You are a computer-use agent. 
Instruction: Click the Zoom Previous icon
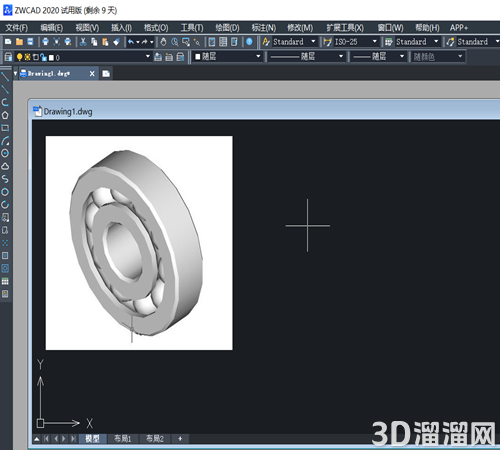pyautogui.click(x=197, y=42)
